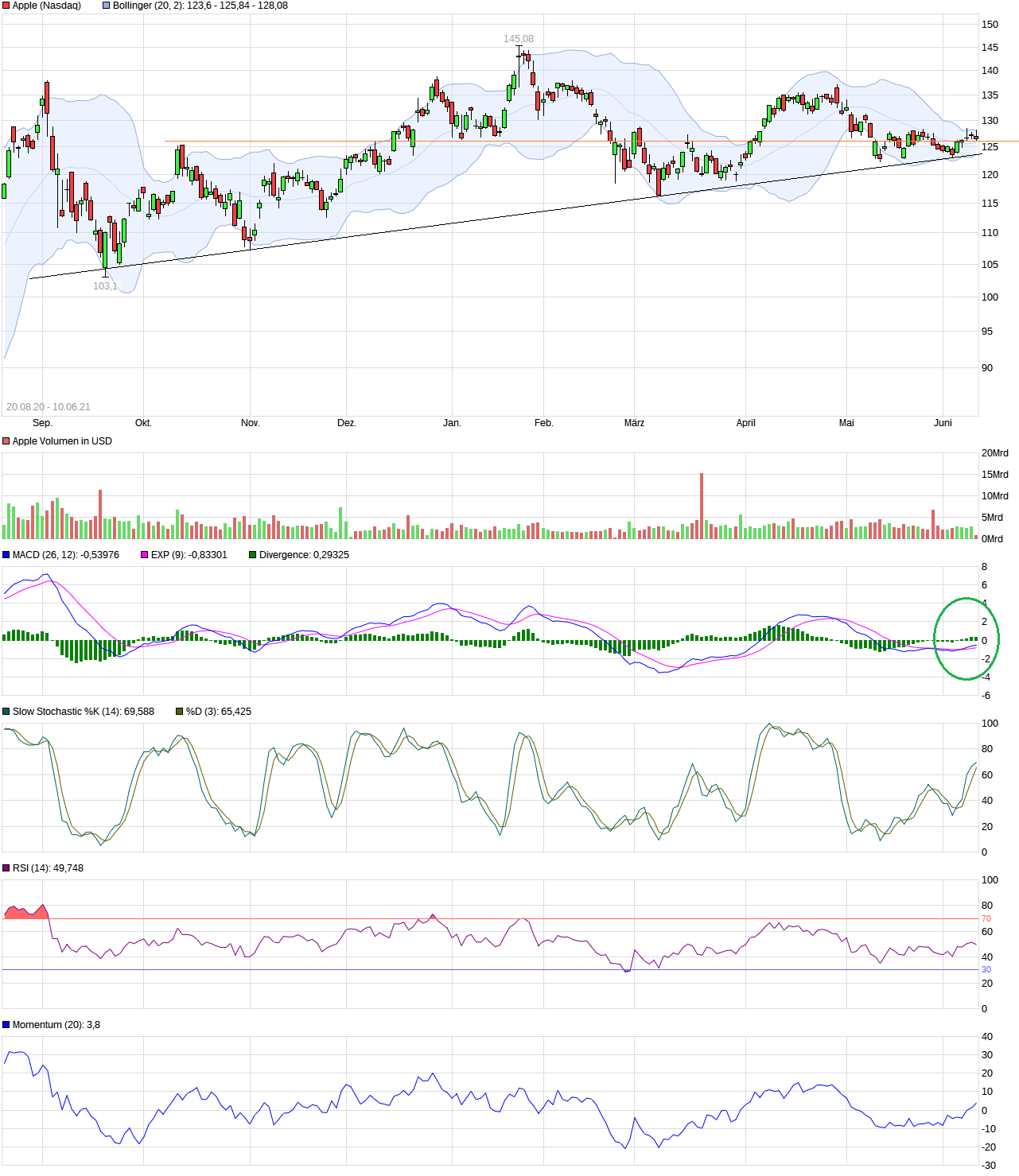Viewport: 1019px width, 1176px height.
Task: Click the Juni month label
Action: pos(943,424)
